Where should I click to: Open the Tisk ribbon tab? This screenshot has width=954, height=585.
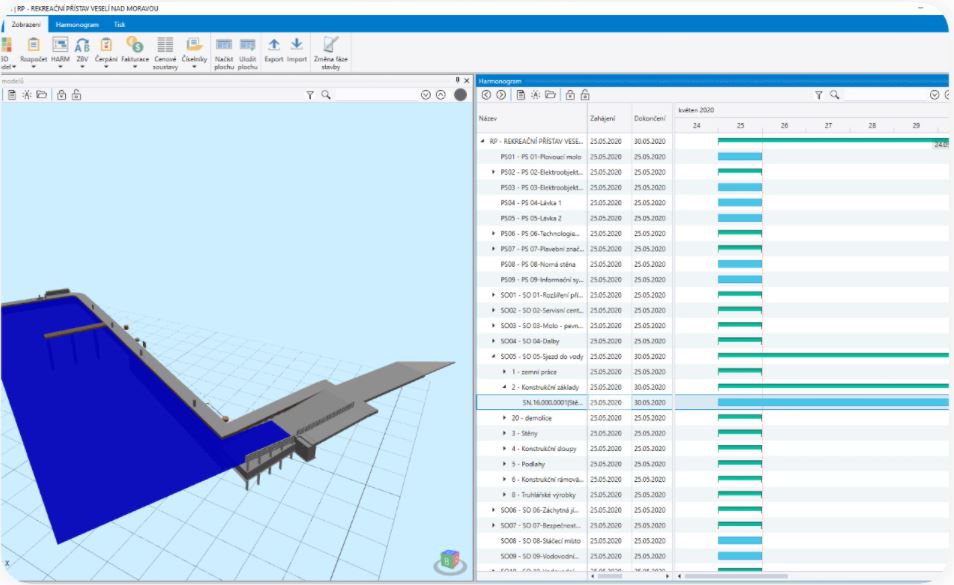pyautogui.click(x=119, y=23)
